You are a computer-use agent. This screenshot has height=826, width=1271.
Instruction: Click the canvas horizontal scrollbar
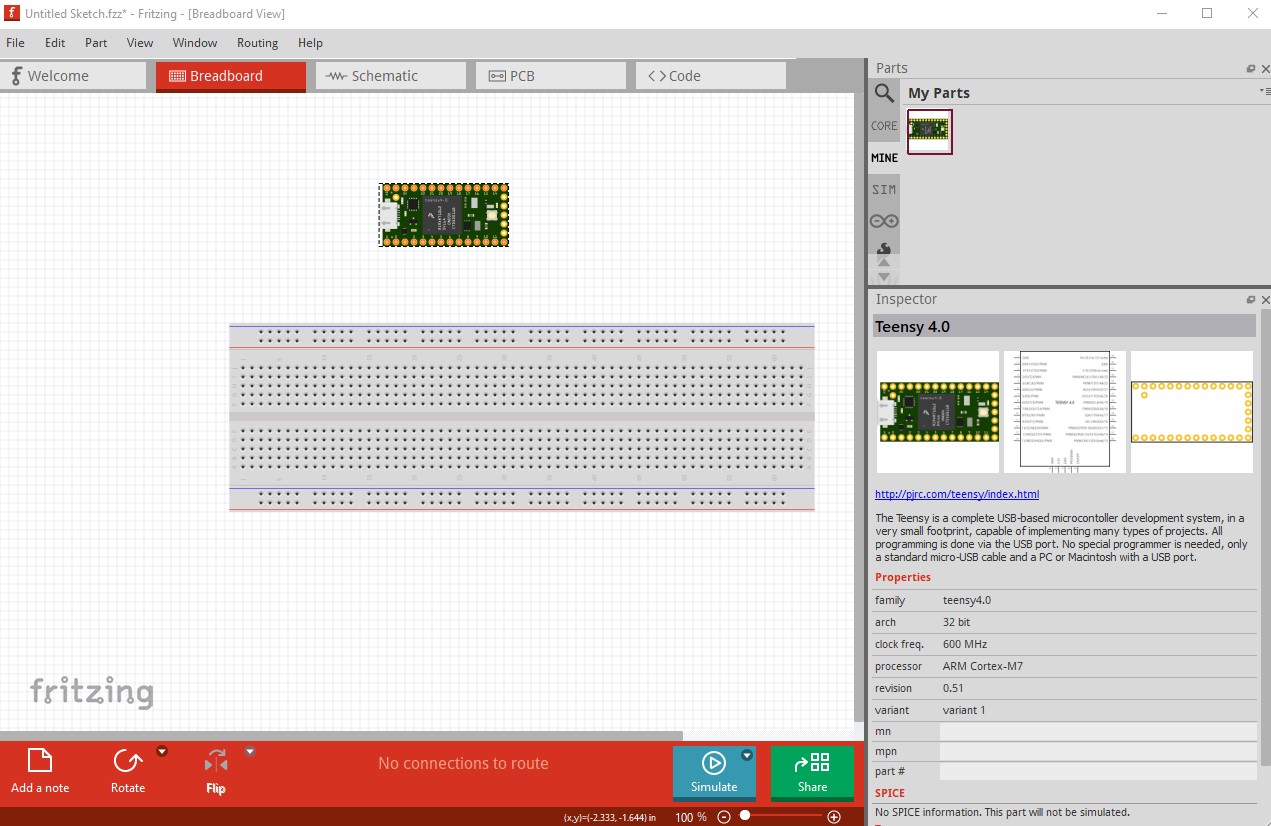tap(340, 736)
